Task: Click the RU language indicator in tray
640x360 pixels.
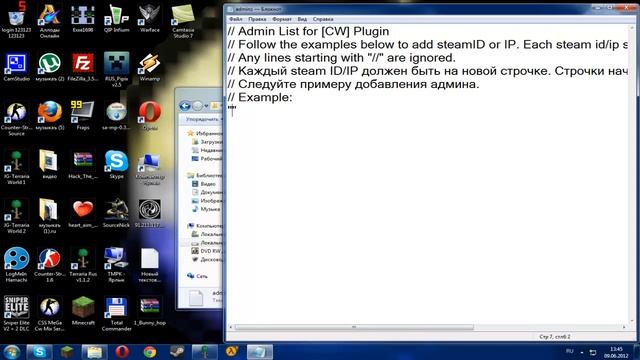Action: pyautogui.click(x=570, y=351)
